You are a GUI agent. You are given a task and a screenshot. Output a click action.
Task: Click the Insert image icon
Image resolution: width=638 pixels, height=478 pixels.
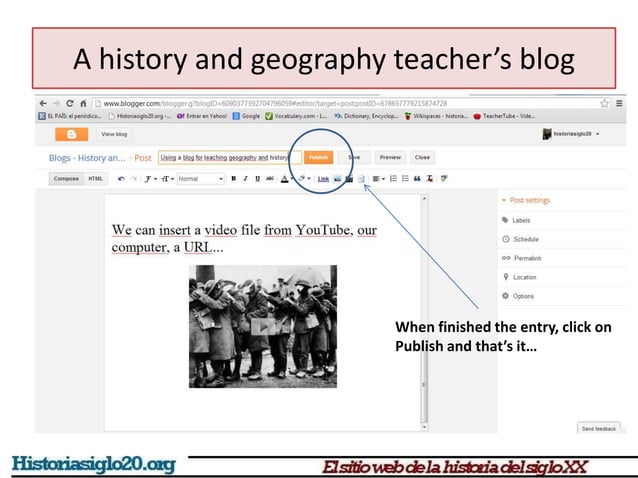337,179
